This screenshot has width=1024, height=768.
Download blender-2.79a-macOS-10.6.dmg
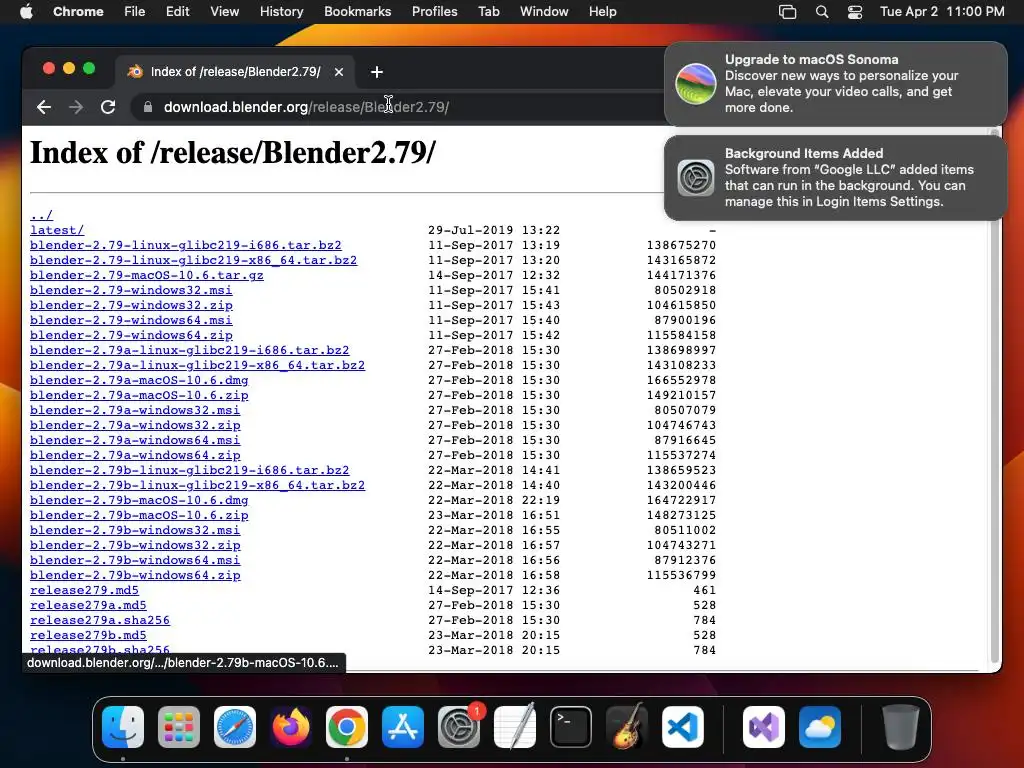pyautogui.click(x=139, y=380)
